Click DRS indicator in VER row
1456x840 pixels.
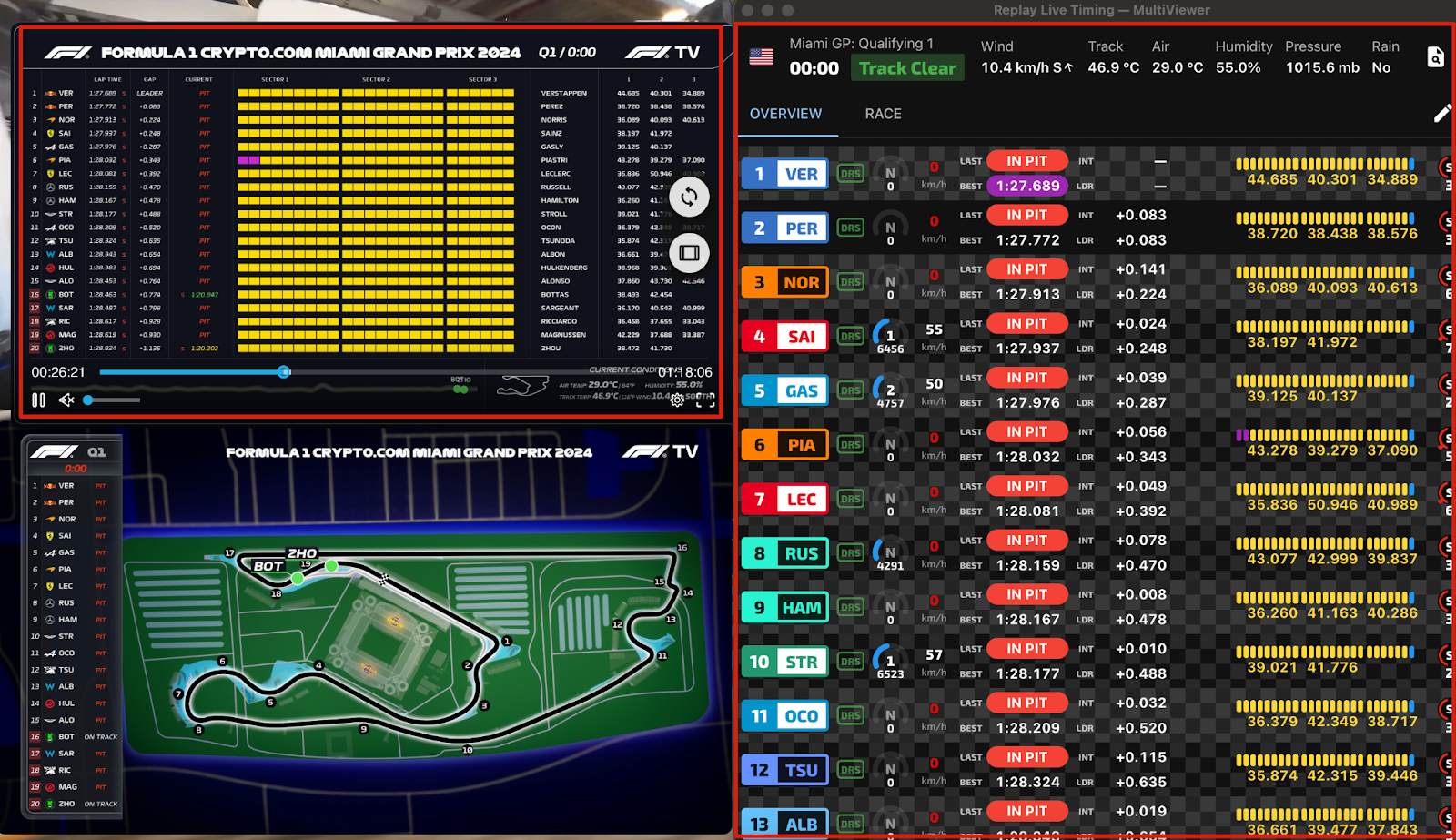pyautogui.click(x=851, y=174)
